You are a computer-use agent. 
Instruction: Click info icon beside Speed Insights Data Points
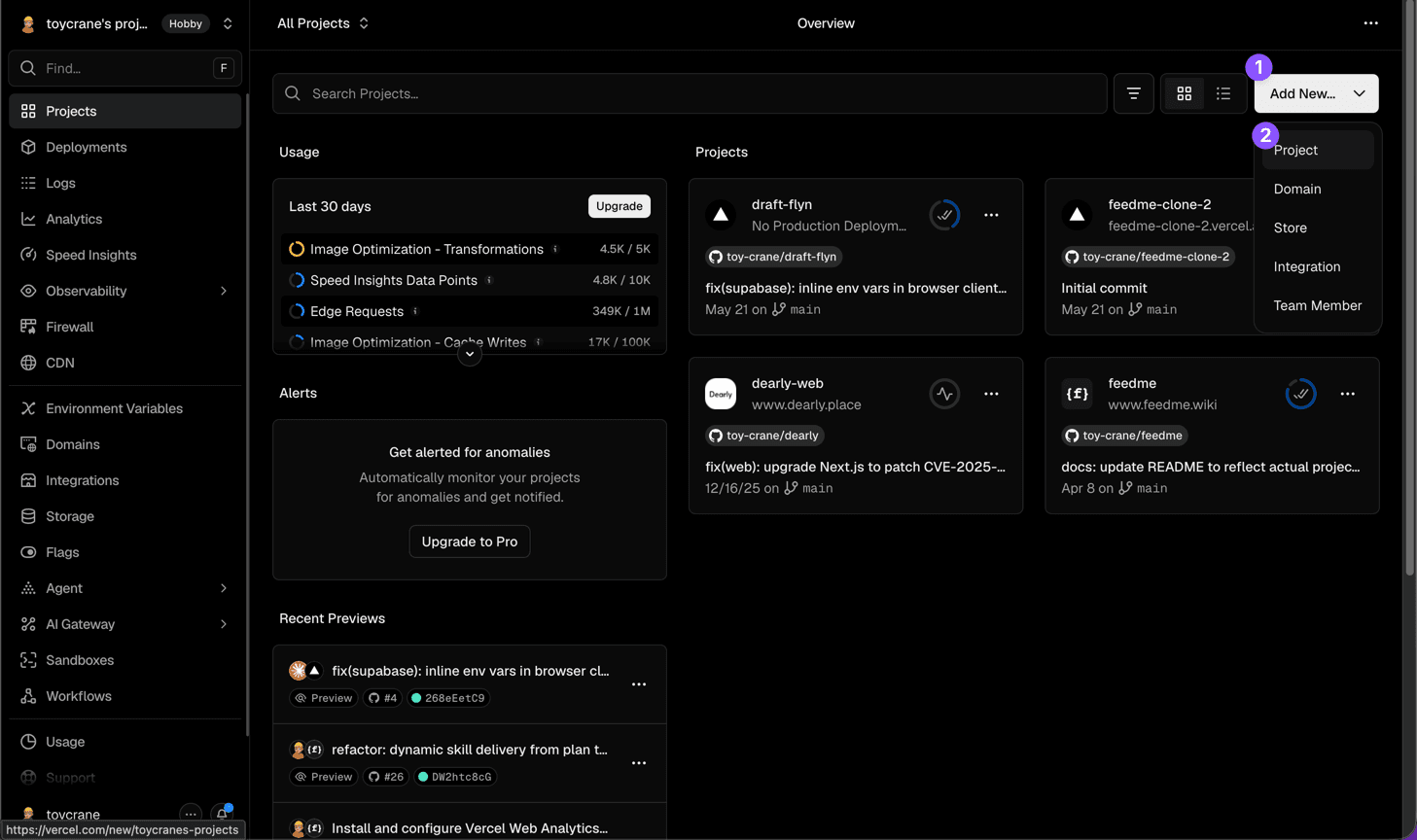(x=489, y=280)
